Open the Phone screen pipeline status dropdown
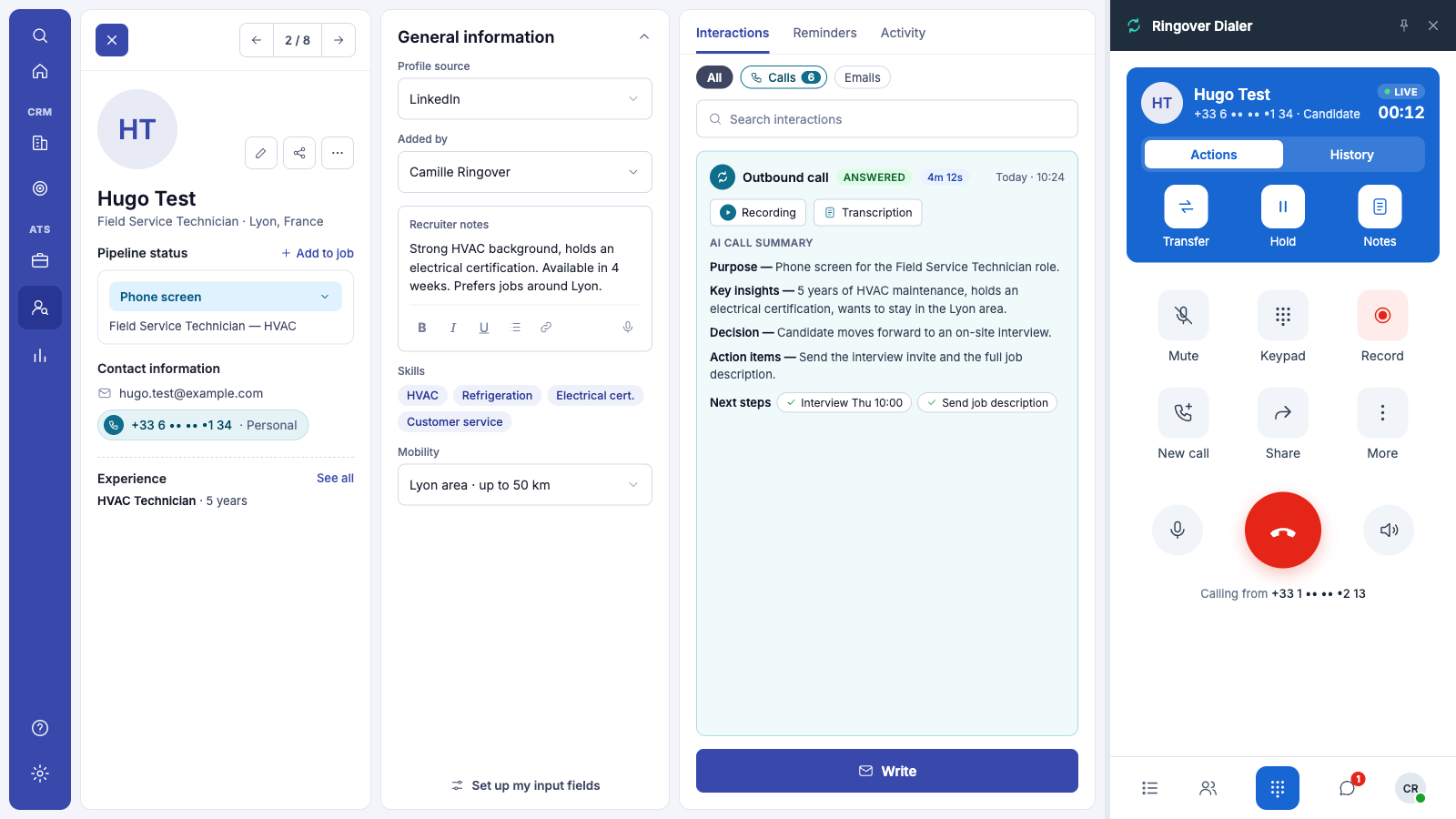Screen dimensions: 1456x819 pos(226,297)
